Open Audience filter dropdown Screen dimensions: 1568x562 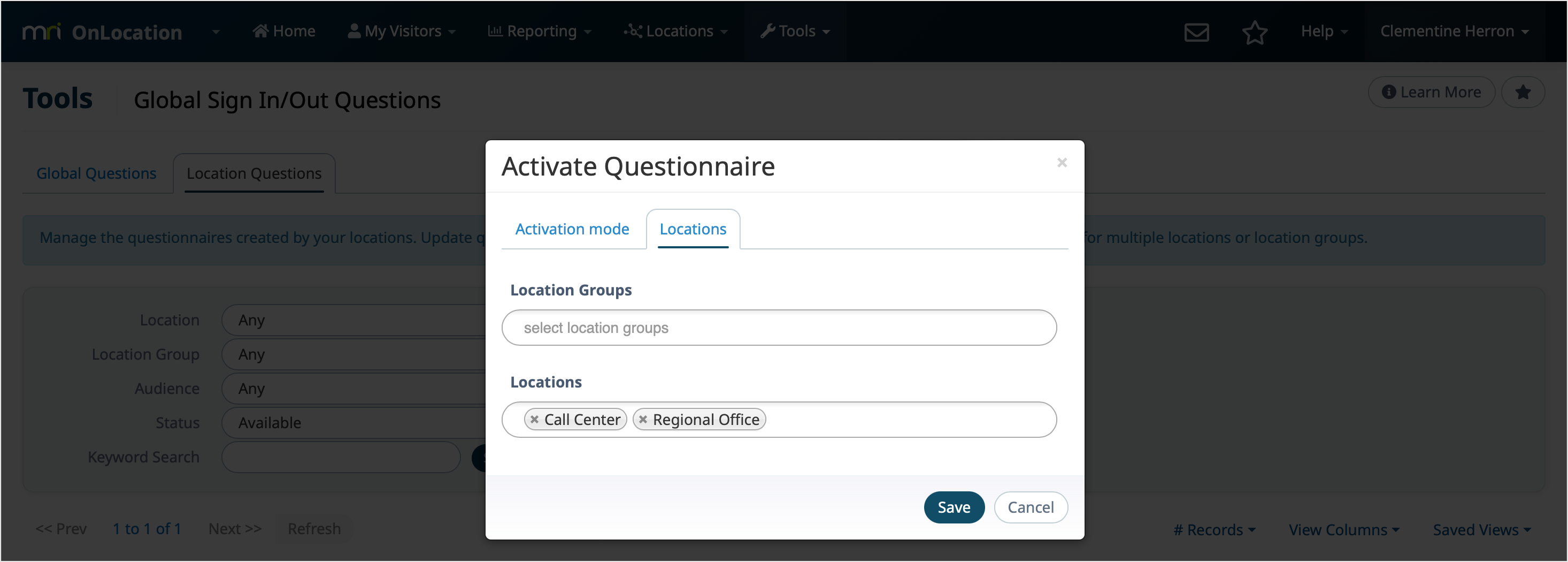354,389
